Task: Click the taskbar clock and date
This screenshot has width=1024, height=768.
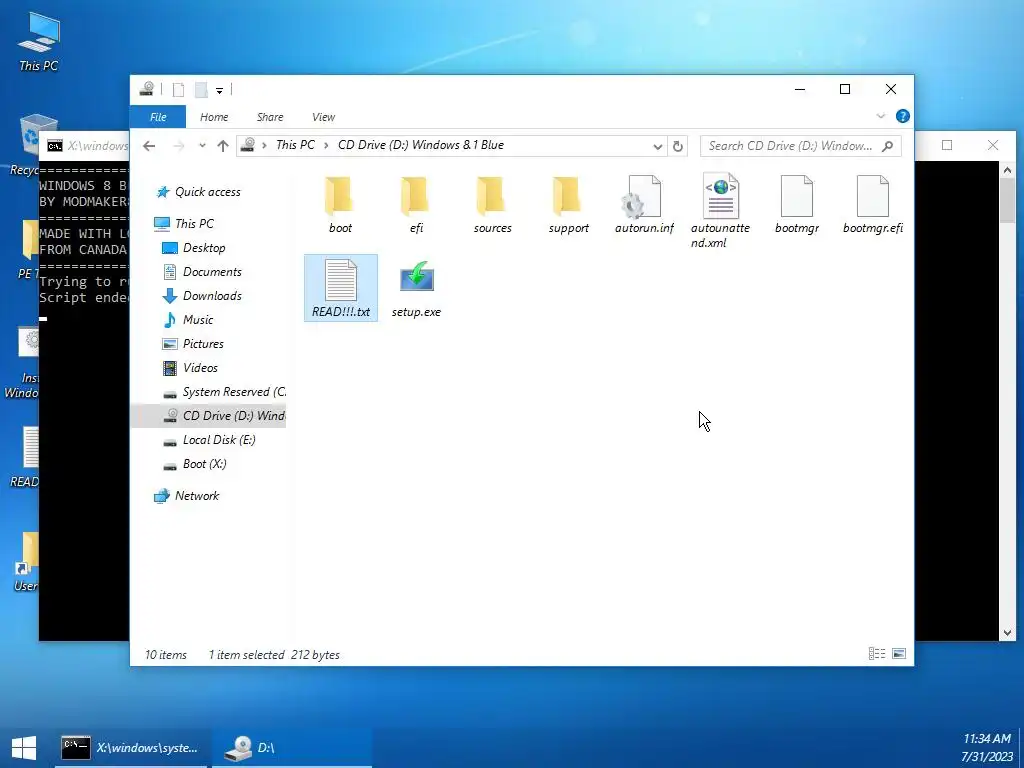Action: click(x=986, y=748)
